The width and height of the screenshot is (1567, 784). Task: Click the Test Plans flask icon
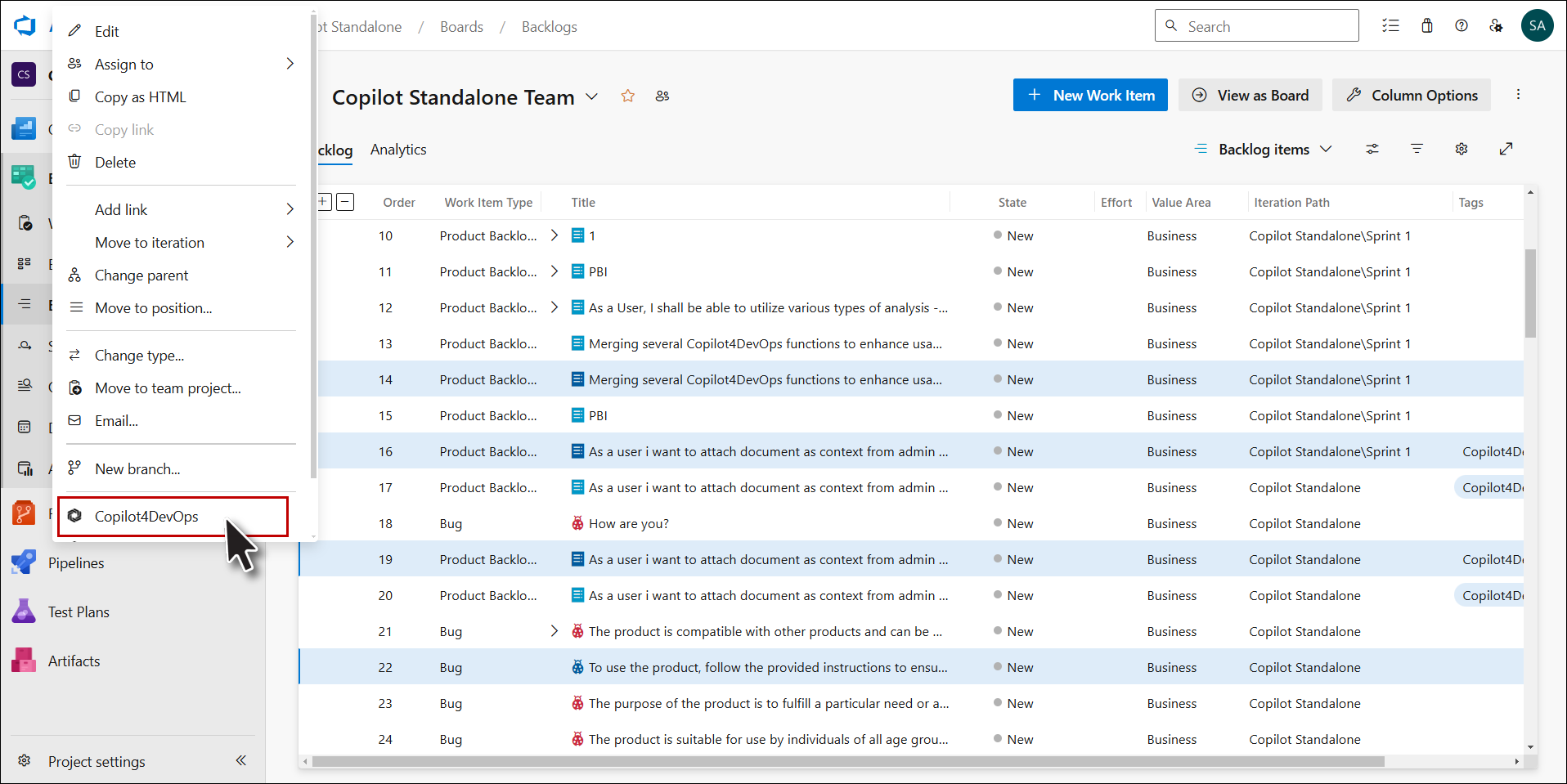pyautogui.click(x=24, y=612)
